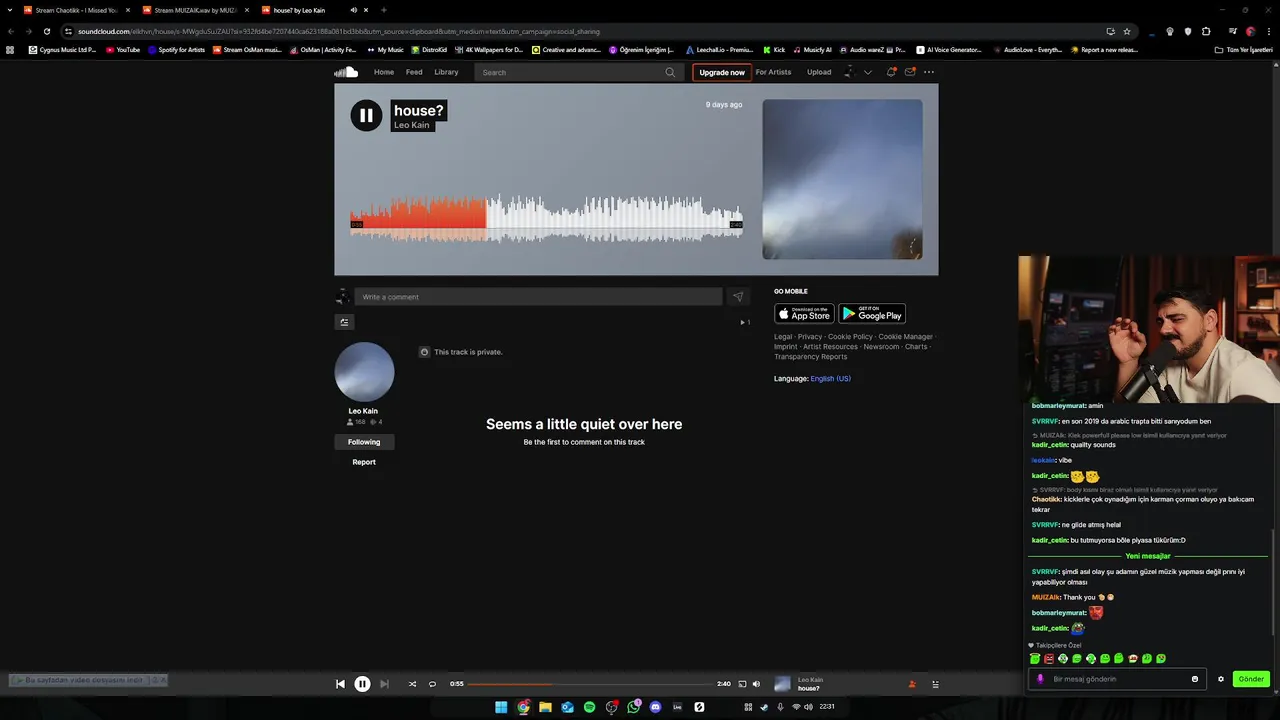Toggle follow icon in bottom player bar

click(911, 684)
